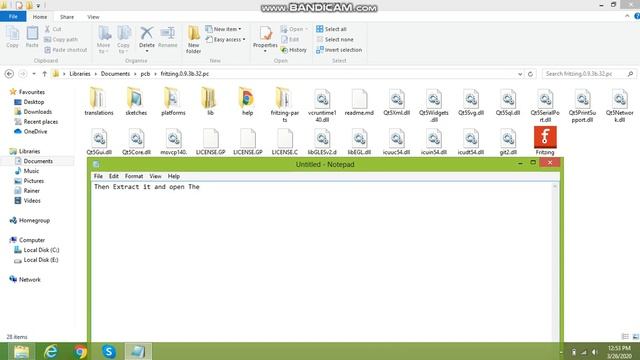Select the Qt5Svg.dll file
The image size is (640, 360).
point(471,102)
